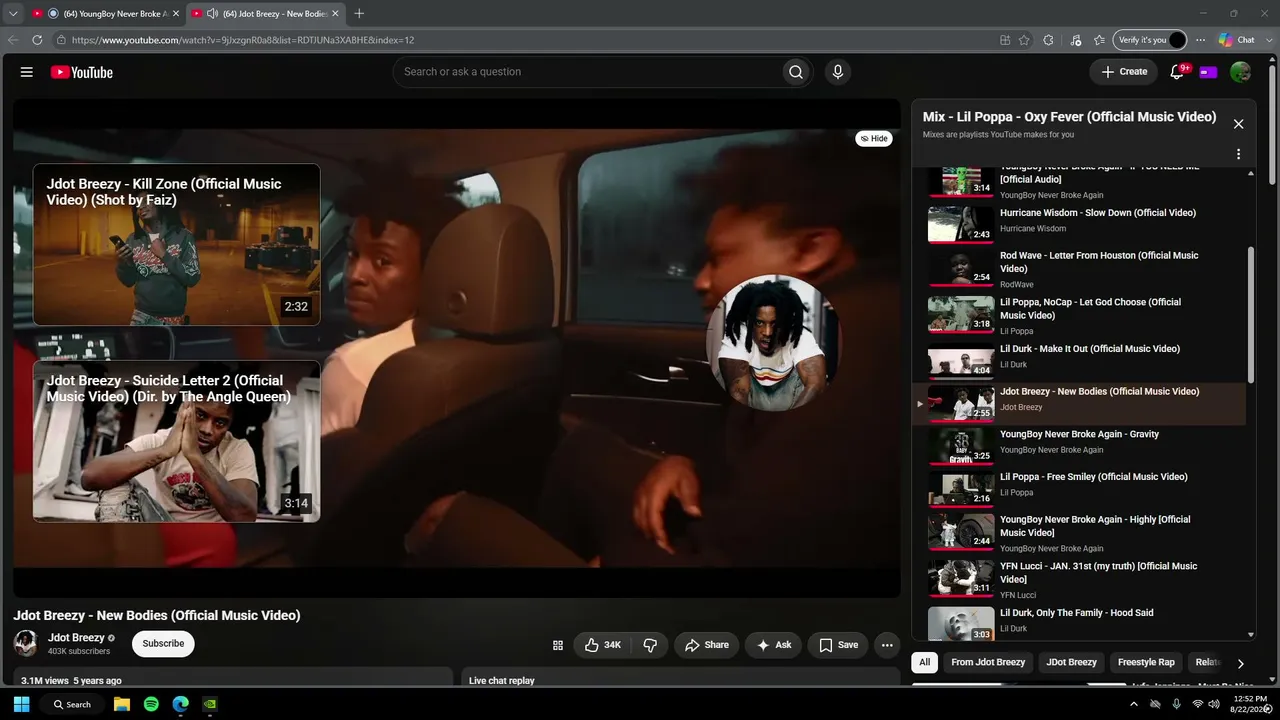The image size is (1280, 720).
Task: Open Spotify from the taskbar
Action: 151,704
